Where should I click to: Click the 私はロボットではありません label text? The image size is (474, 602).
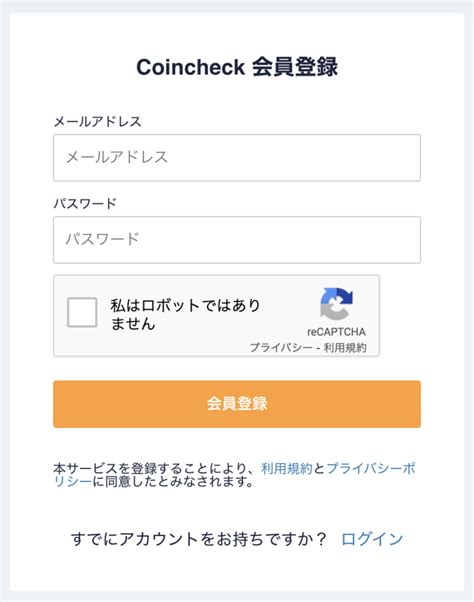coord(185,314)
